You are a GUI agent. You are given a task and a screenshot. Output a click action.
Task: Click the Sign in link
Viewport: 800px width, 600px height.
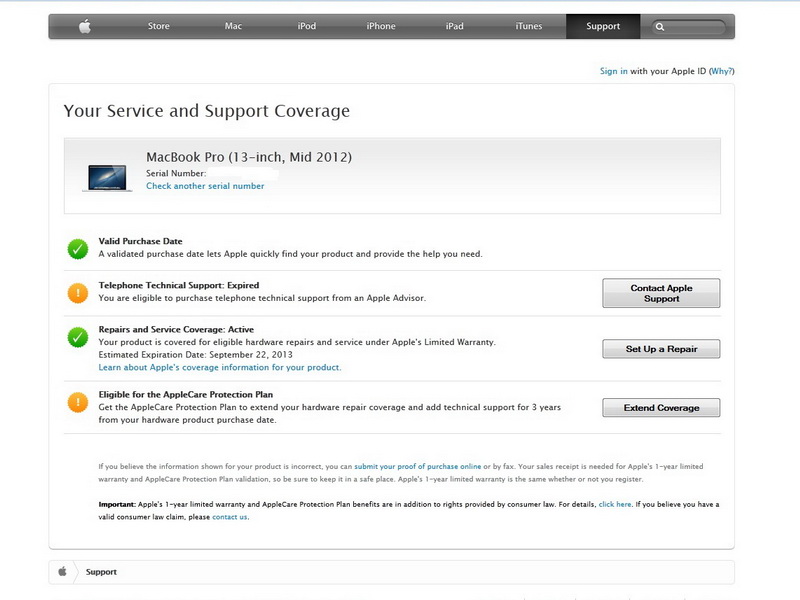tap(614, 71)
